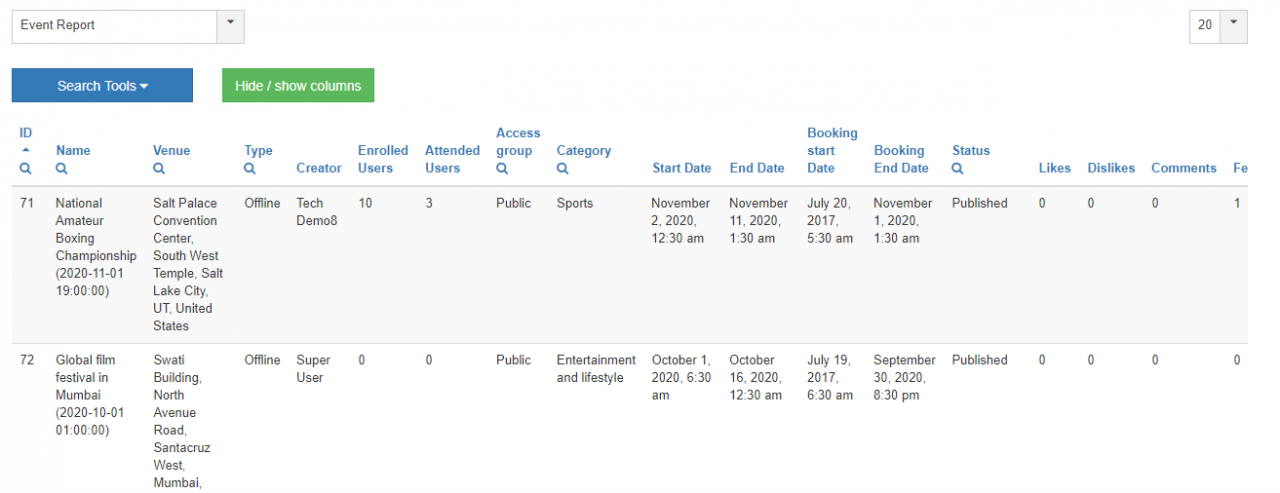Sort table by Likes column header
Viewport: 1280px width, 493px height.
[x=1054, y=168]
